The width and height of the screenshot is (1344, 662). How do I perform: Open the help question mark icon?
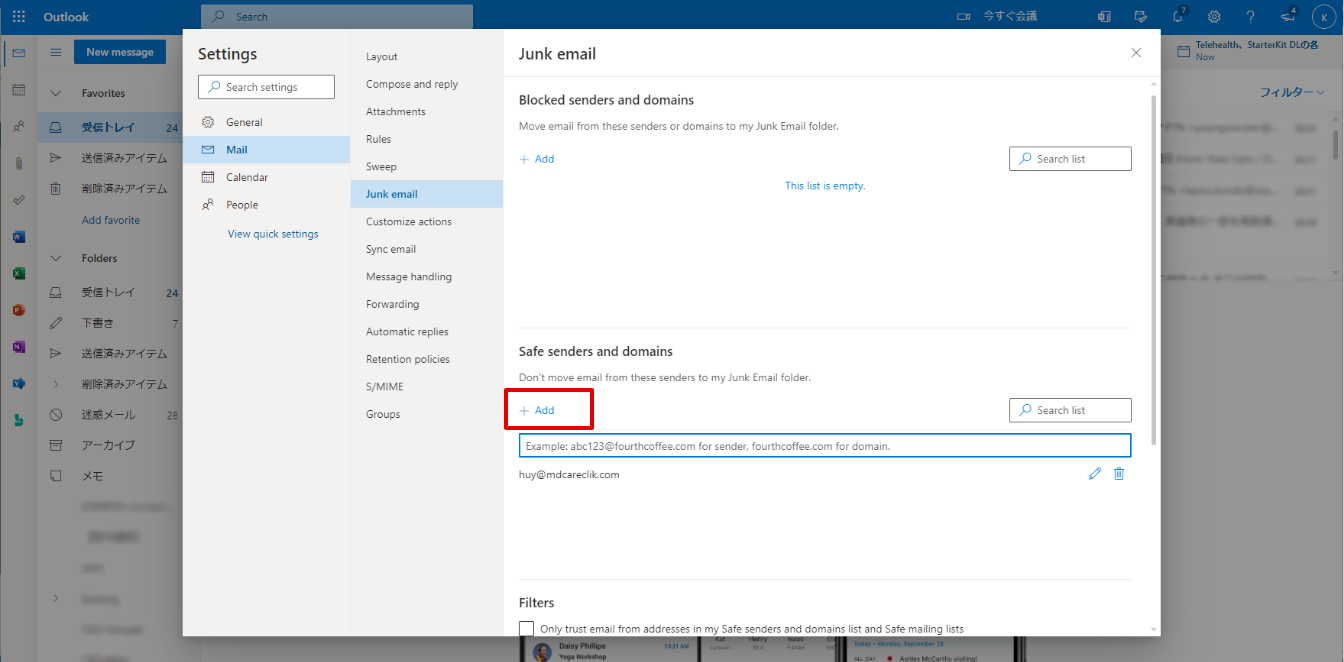pos(1251,17)
